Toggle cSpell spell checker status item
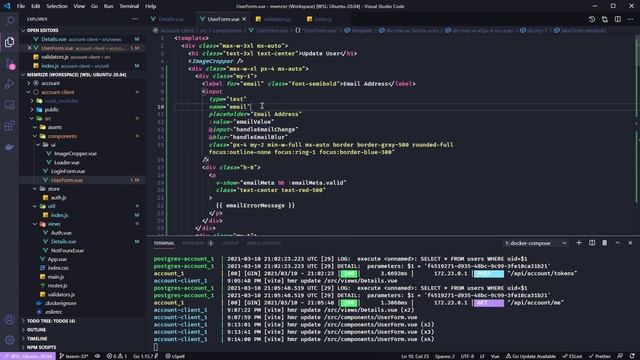 coord(175,356)
